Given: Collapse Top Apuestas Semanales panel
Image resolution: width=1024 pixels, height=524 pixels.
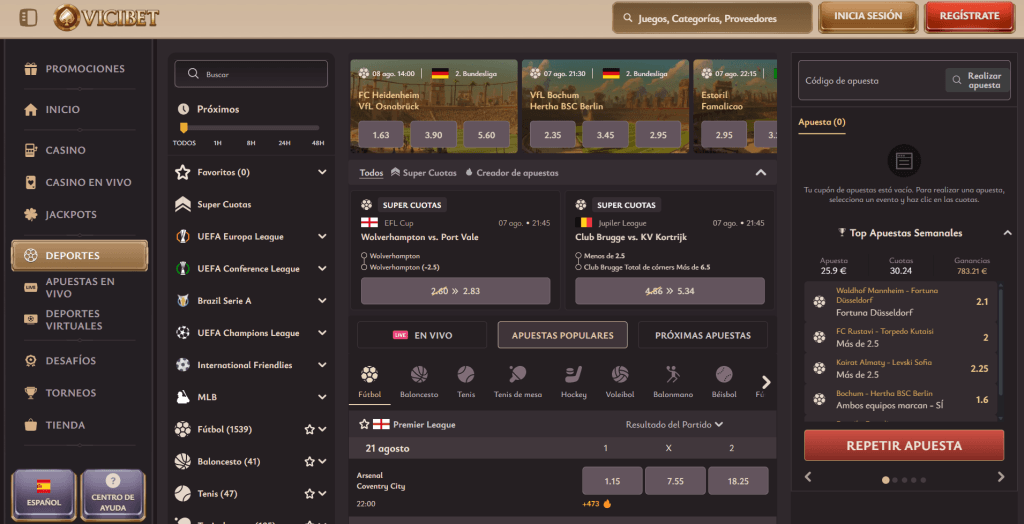Looking at the screenshot, I should pyautogui.click(x=1007, y=233).
